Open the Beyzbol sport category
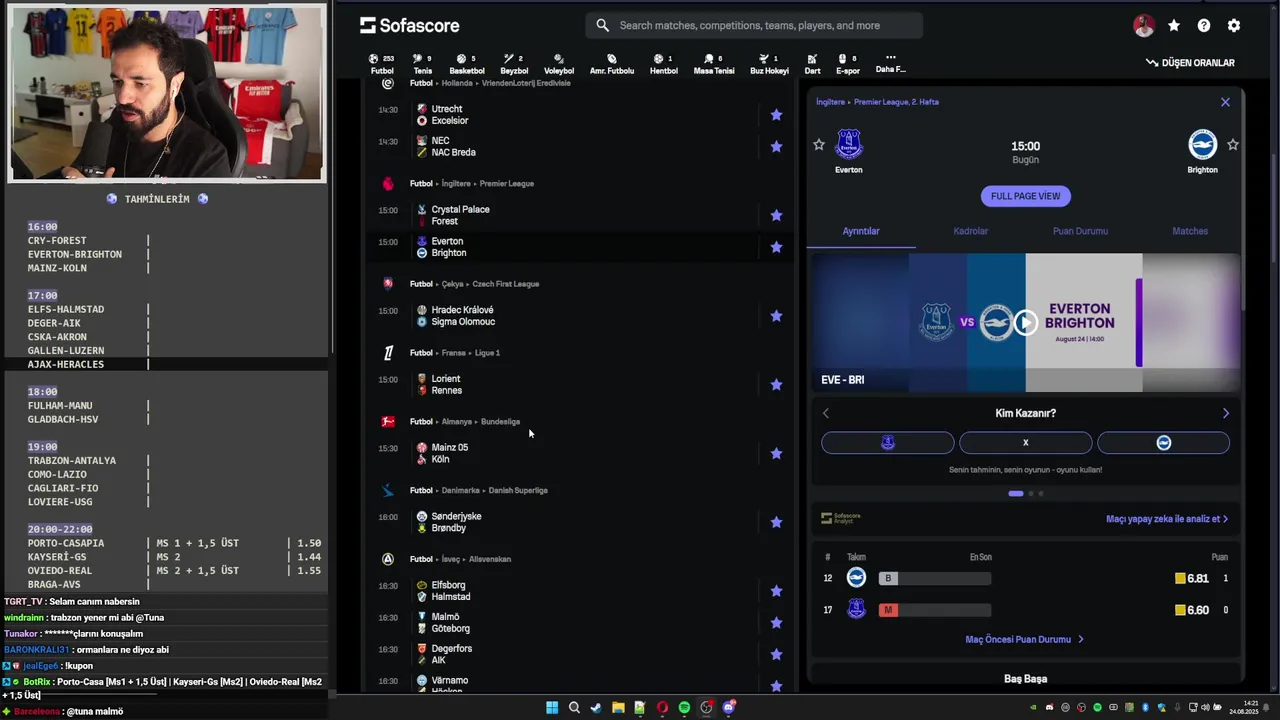 (x=514, y=64)
